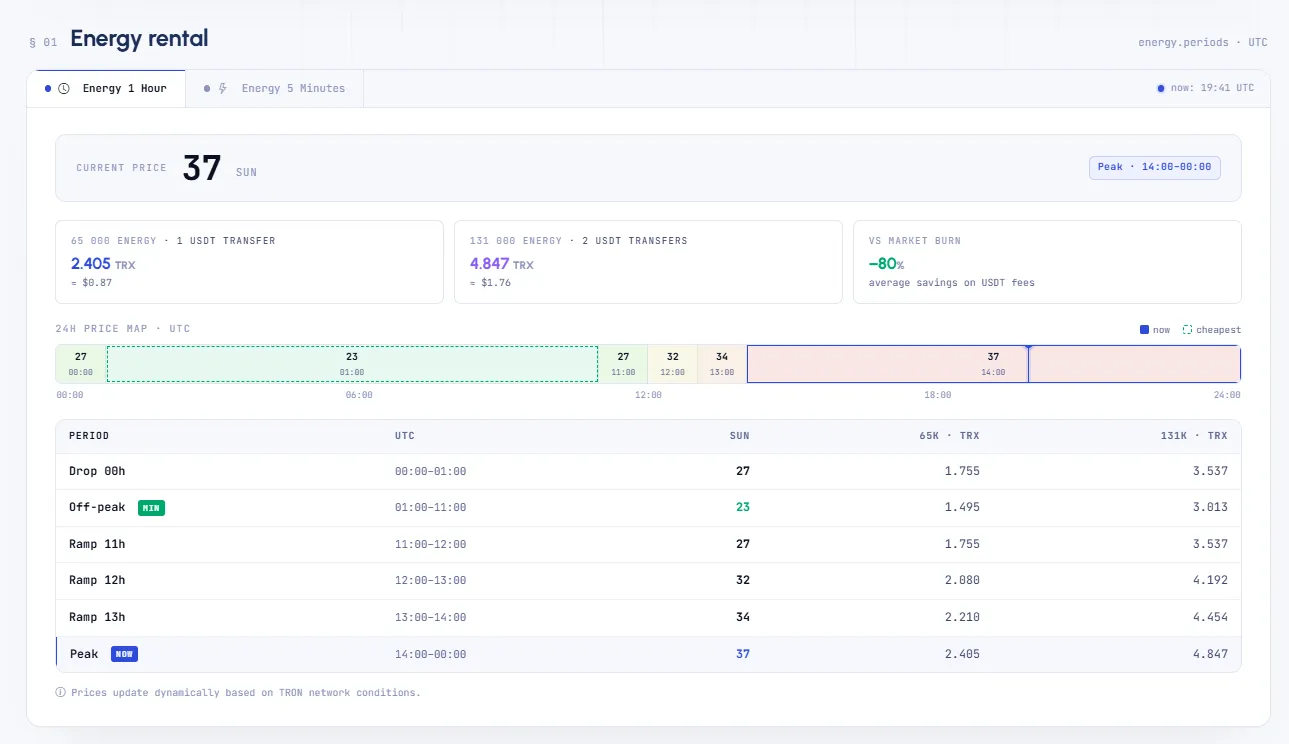Click the '14:00–00:00' UTC cell in the table
The image size is (1289, 744).
431,654
